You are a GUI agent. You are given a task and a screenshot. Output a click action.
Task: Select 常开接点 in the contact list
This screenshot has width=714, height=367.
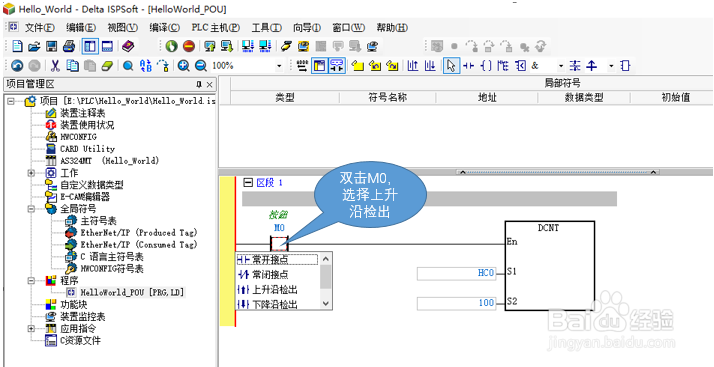click(277, 260)
